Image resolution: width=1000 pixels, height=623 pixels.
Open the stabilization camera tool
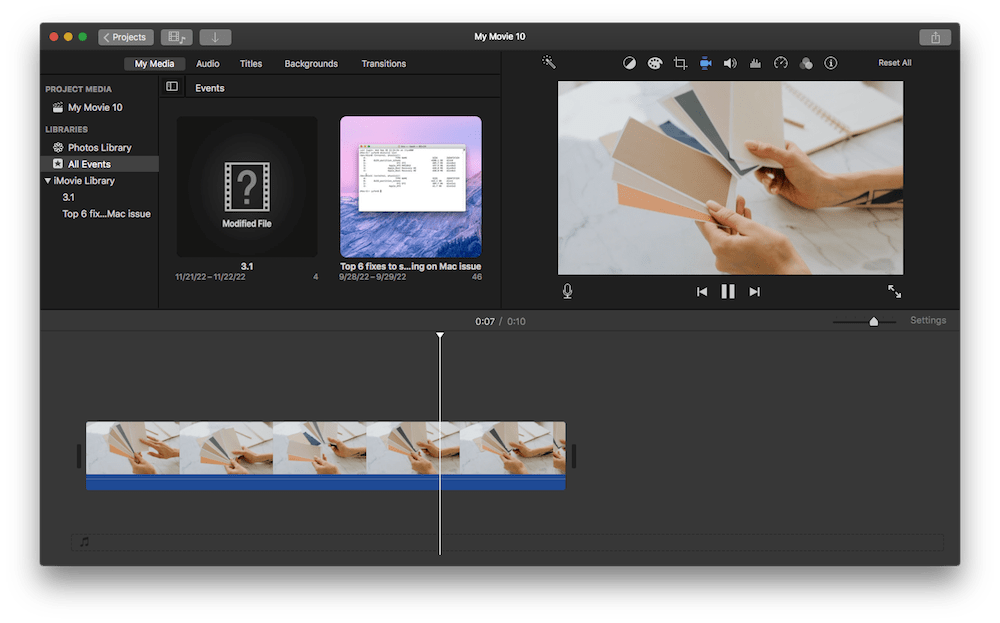coord(705,63)
